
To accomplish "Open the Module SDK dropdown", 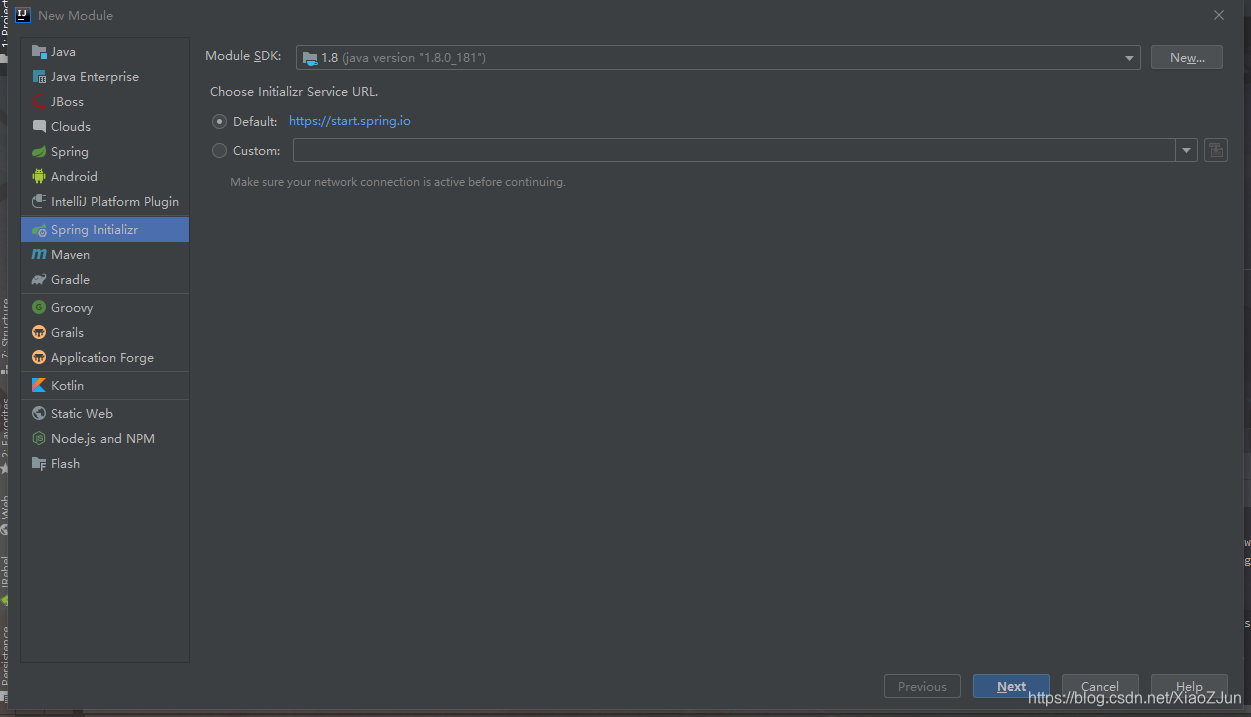I will [x=718, y=58].
